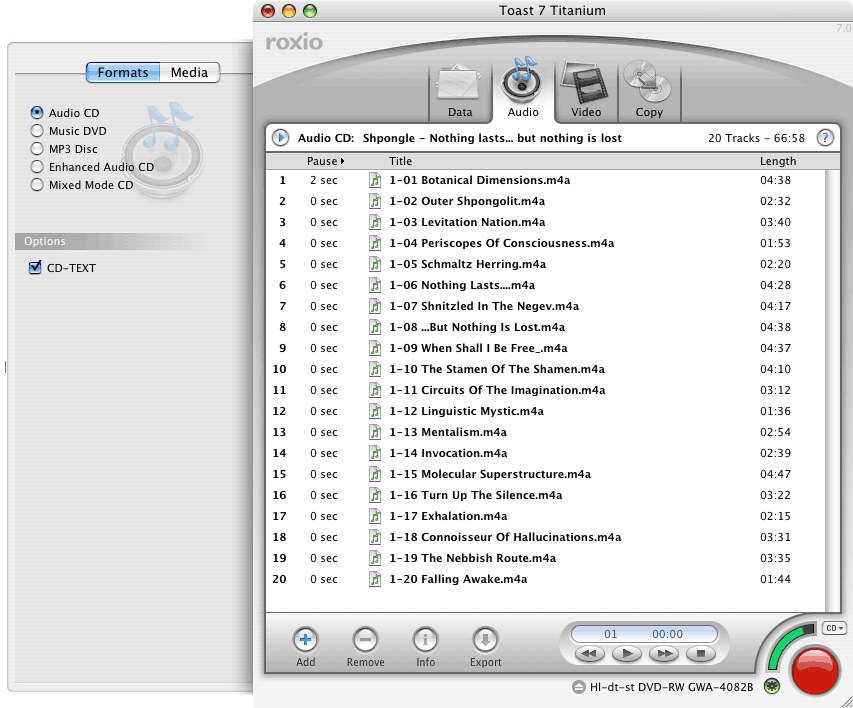Click file icon of Circuits Of The Imagination

(375, 390)
